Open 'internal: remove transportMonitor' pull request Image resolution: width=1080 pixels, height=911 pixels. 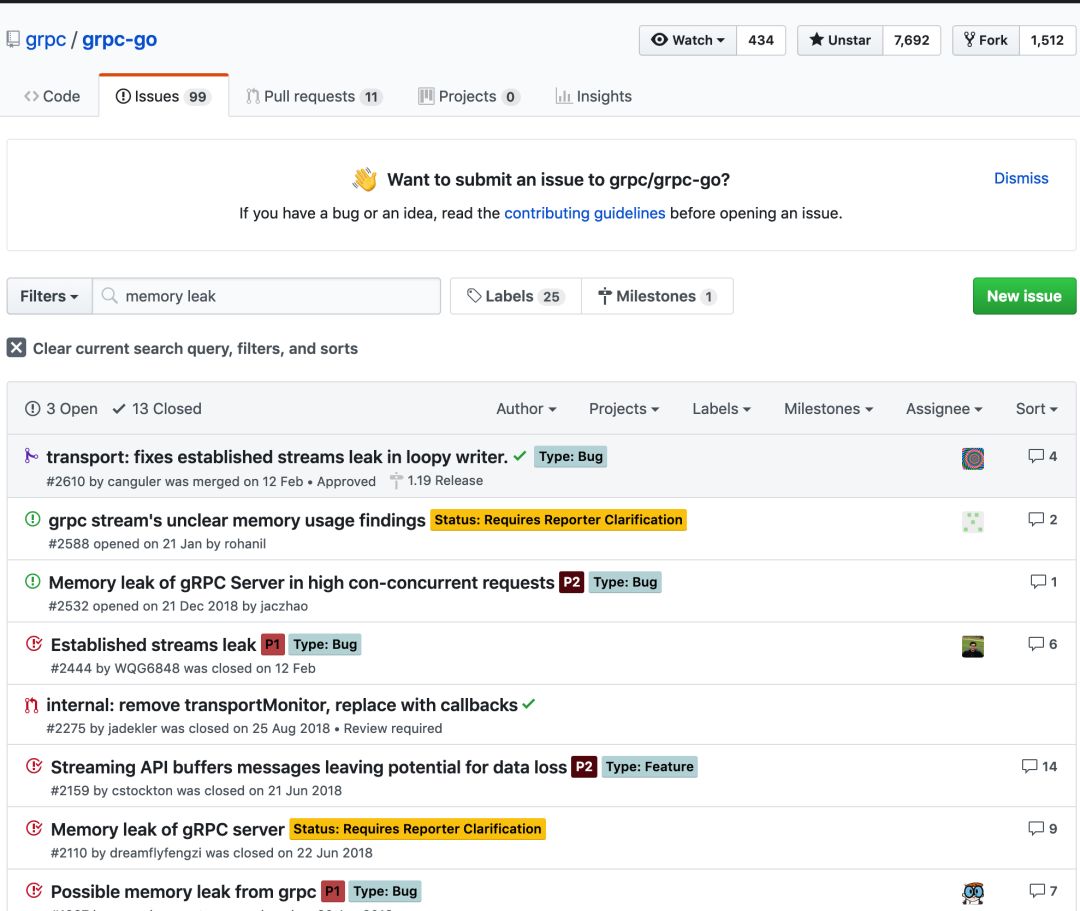282,705
